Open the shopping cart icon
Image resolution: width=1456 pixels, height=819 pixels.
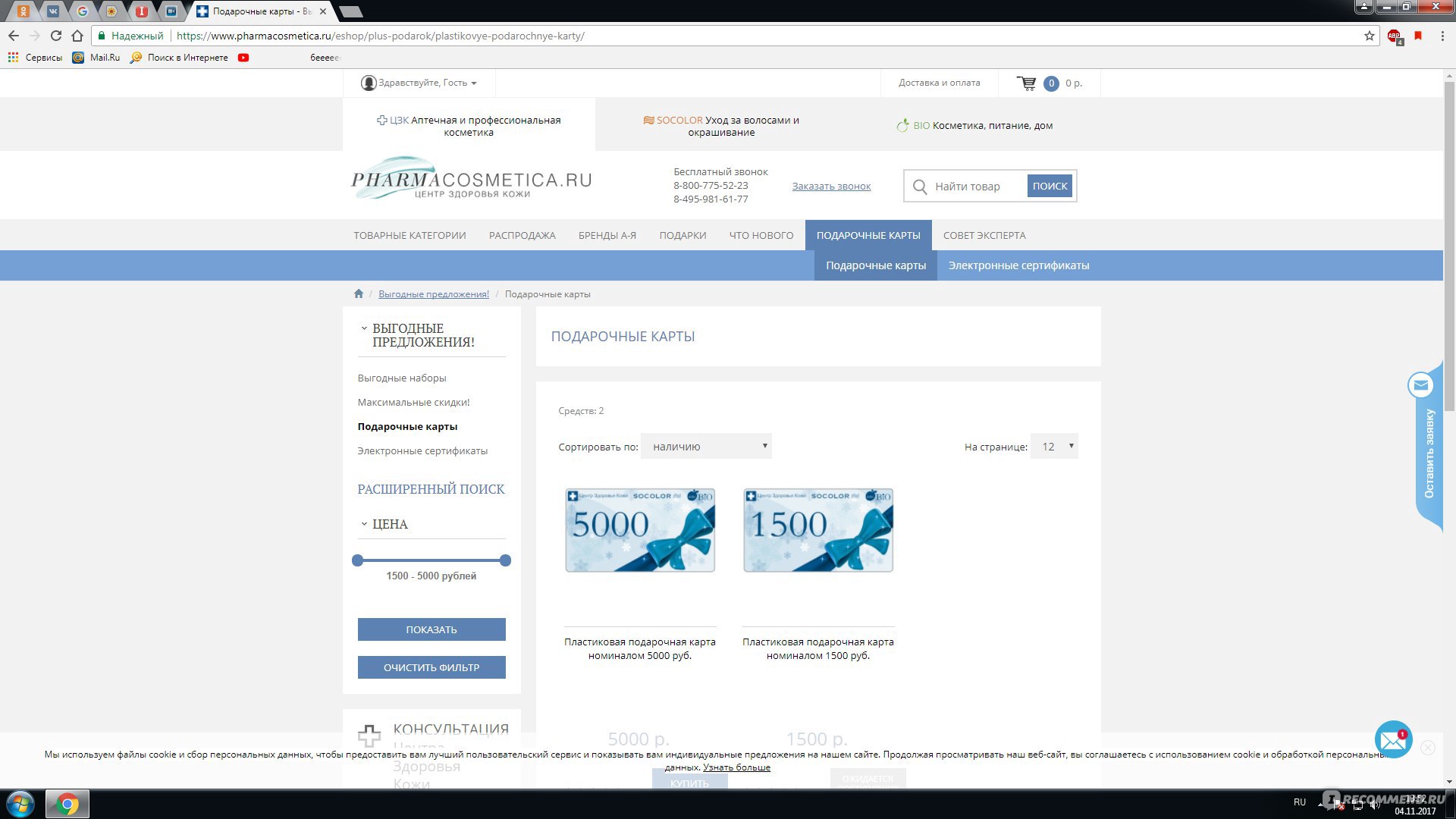click(1027, 83)
